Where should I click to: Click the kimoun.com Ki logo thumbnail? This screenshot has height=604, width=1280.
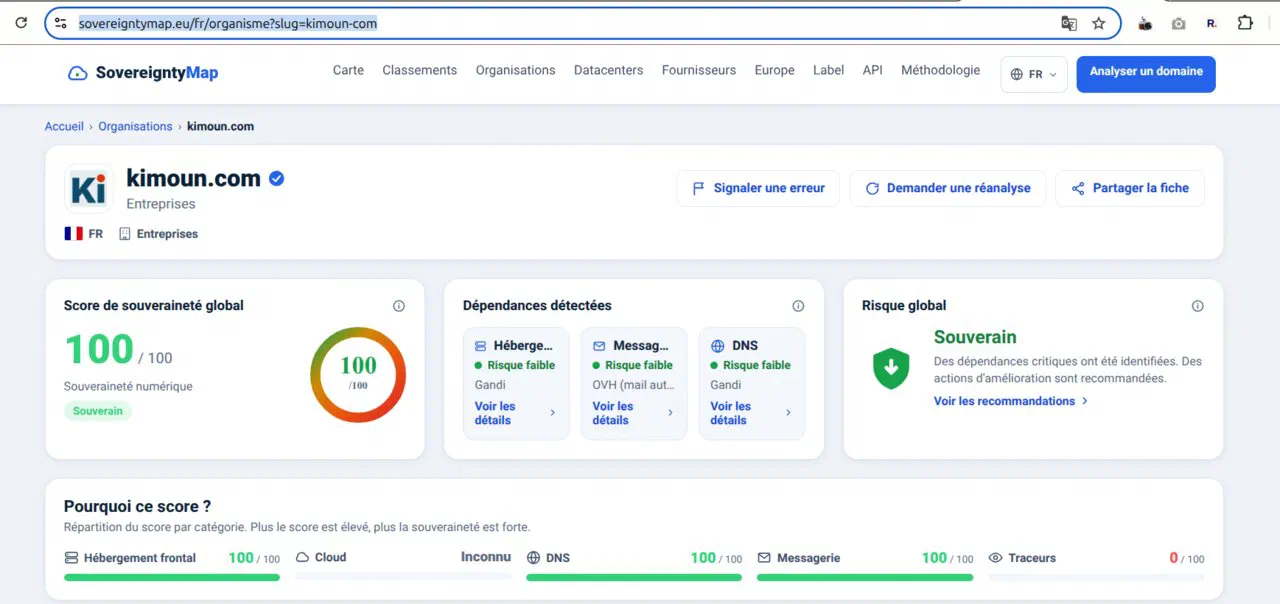click(89, 188)
